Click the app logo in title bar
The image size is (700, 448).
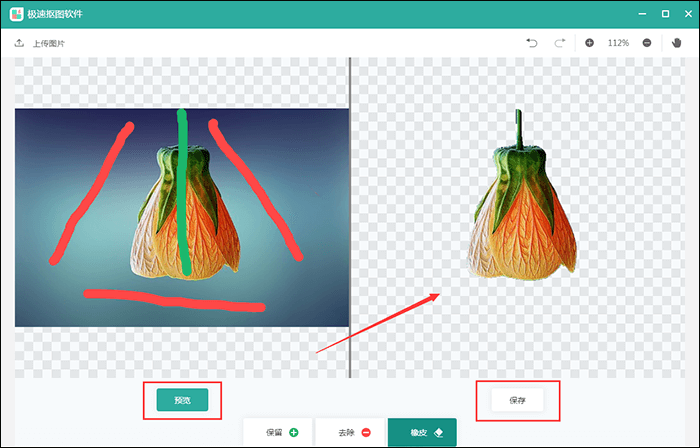pos(17,14)
